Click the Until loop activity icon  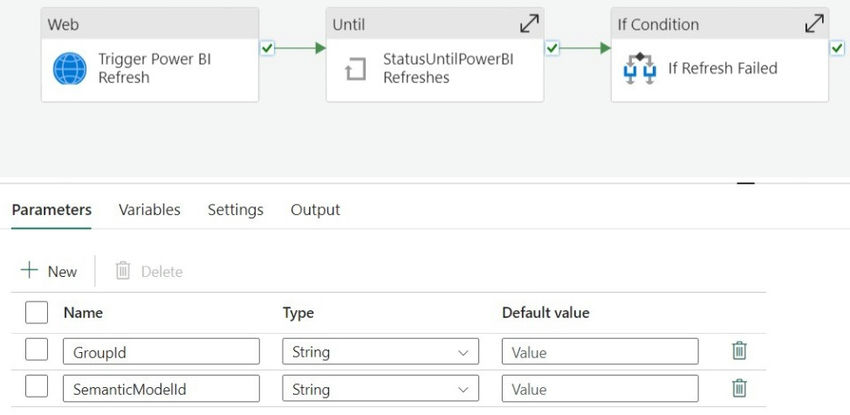(x=355, y=69)
